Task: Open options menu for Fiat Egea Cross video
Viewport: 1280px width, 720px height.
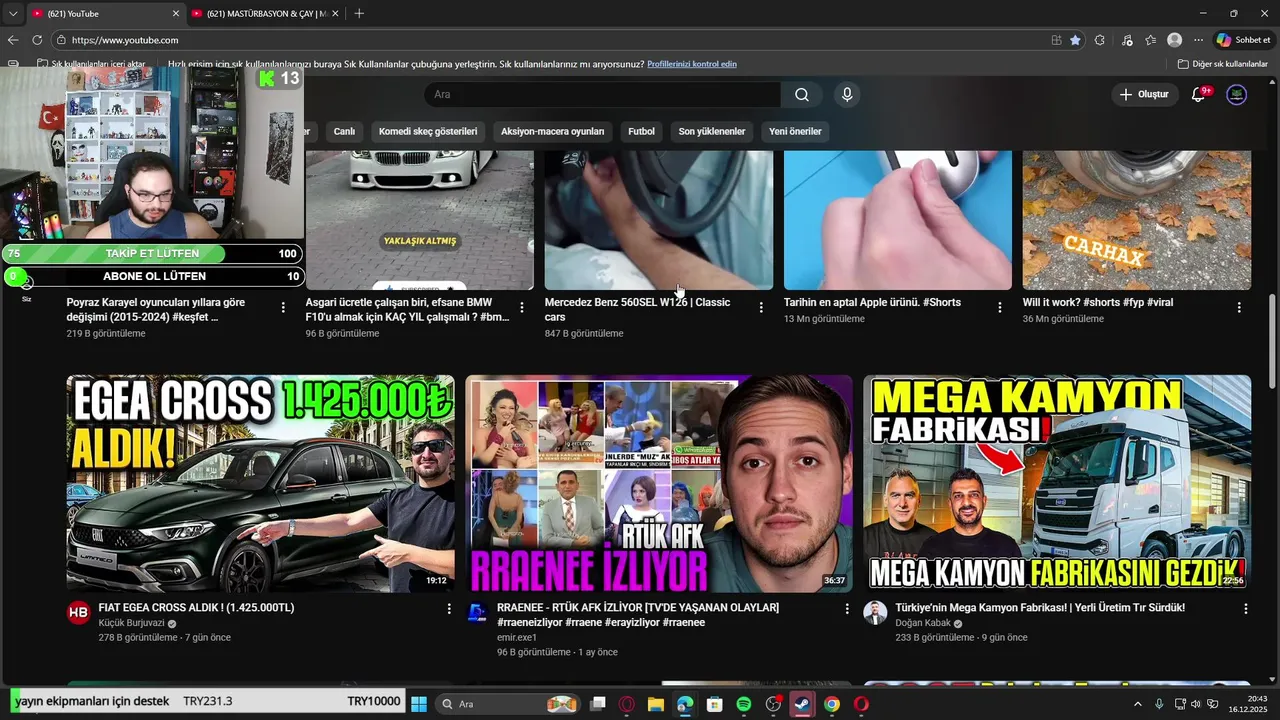Action: point(449,608)
